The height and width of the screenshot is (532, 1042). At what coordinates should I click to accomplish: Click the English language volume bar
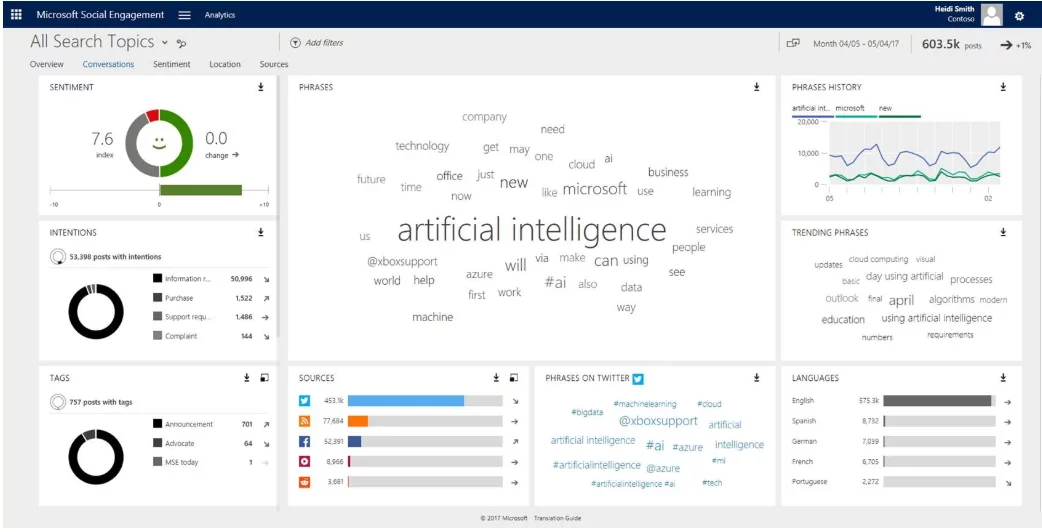(x=939, y=401)
